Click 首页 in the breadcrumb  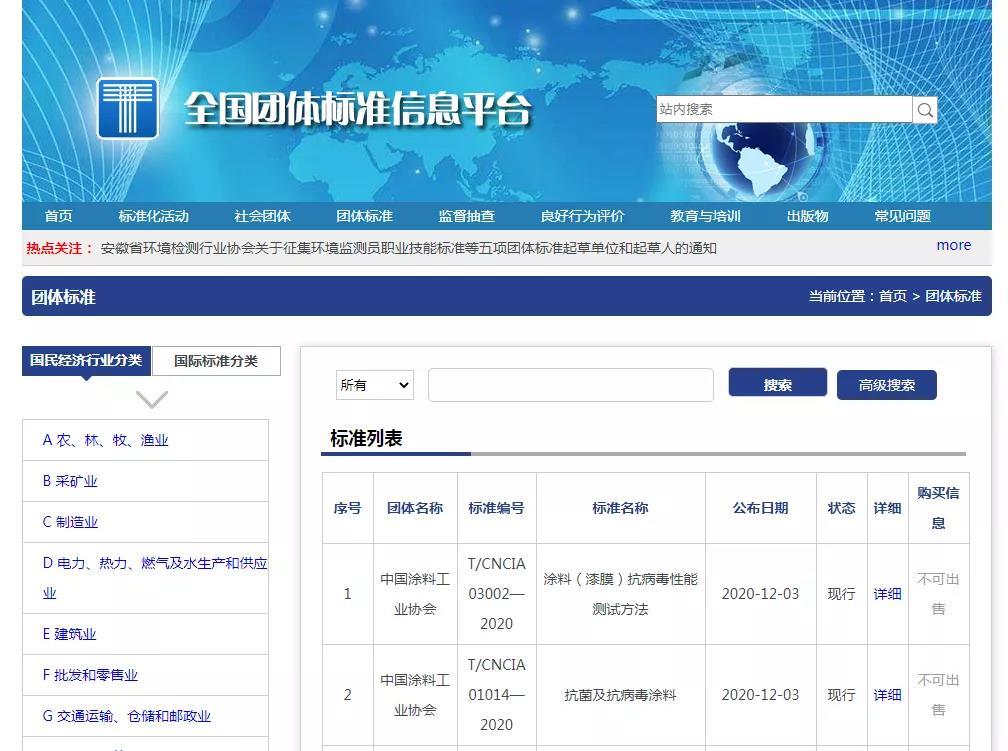coord(893,296)
